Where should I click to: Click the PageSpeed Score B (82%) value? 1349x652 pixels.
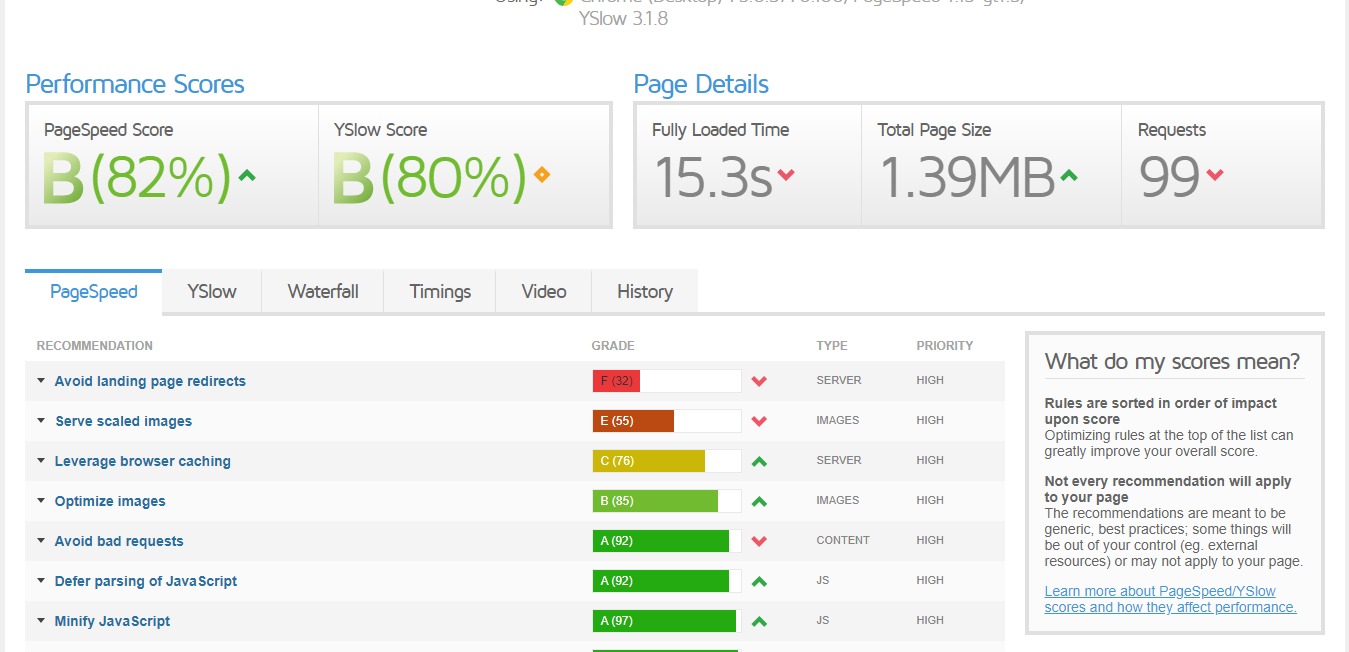click(x=136, y=177)
